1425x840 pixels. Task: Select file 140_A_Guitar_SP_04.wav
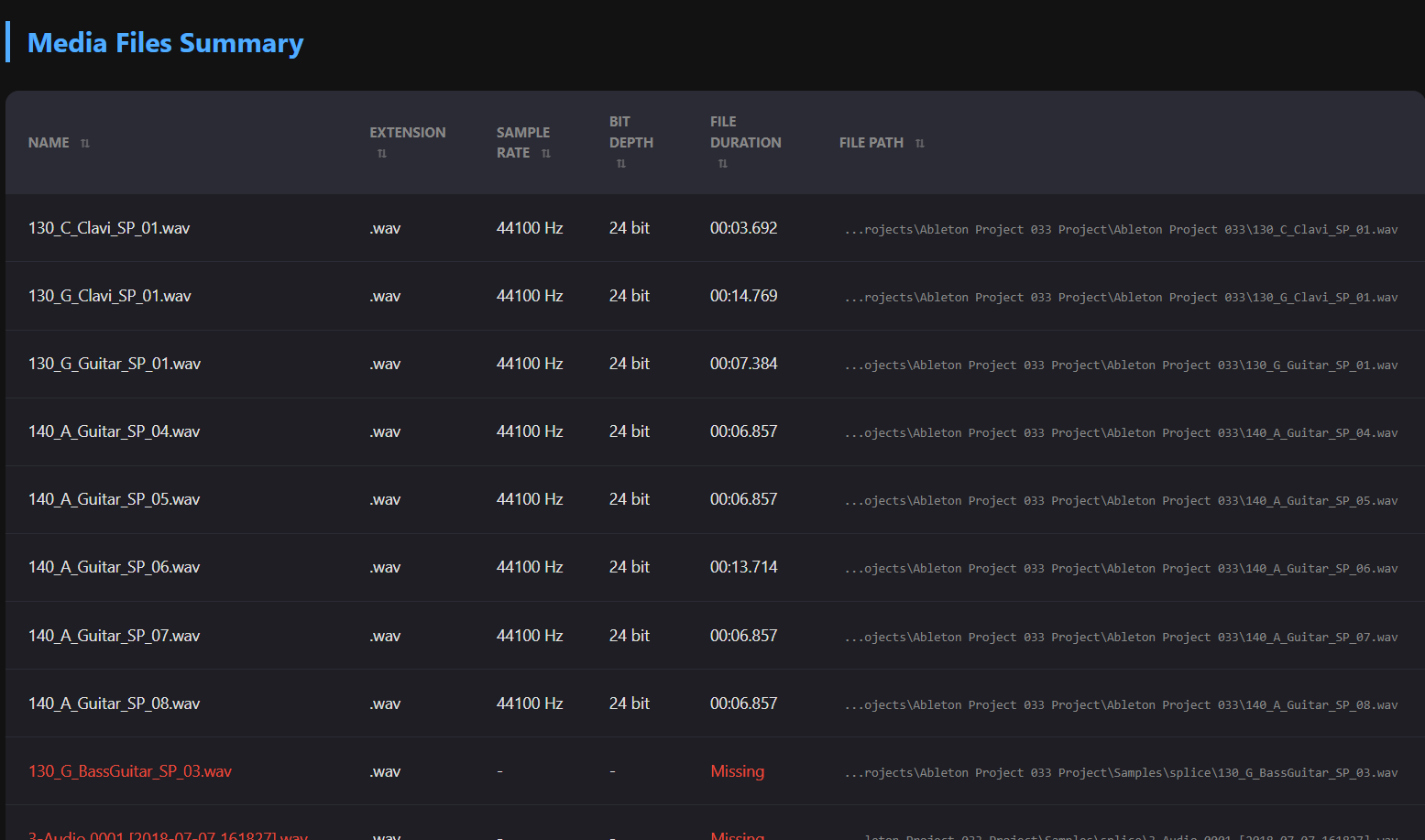click(114, 431)
